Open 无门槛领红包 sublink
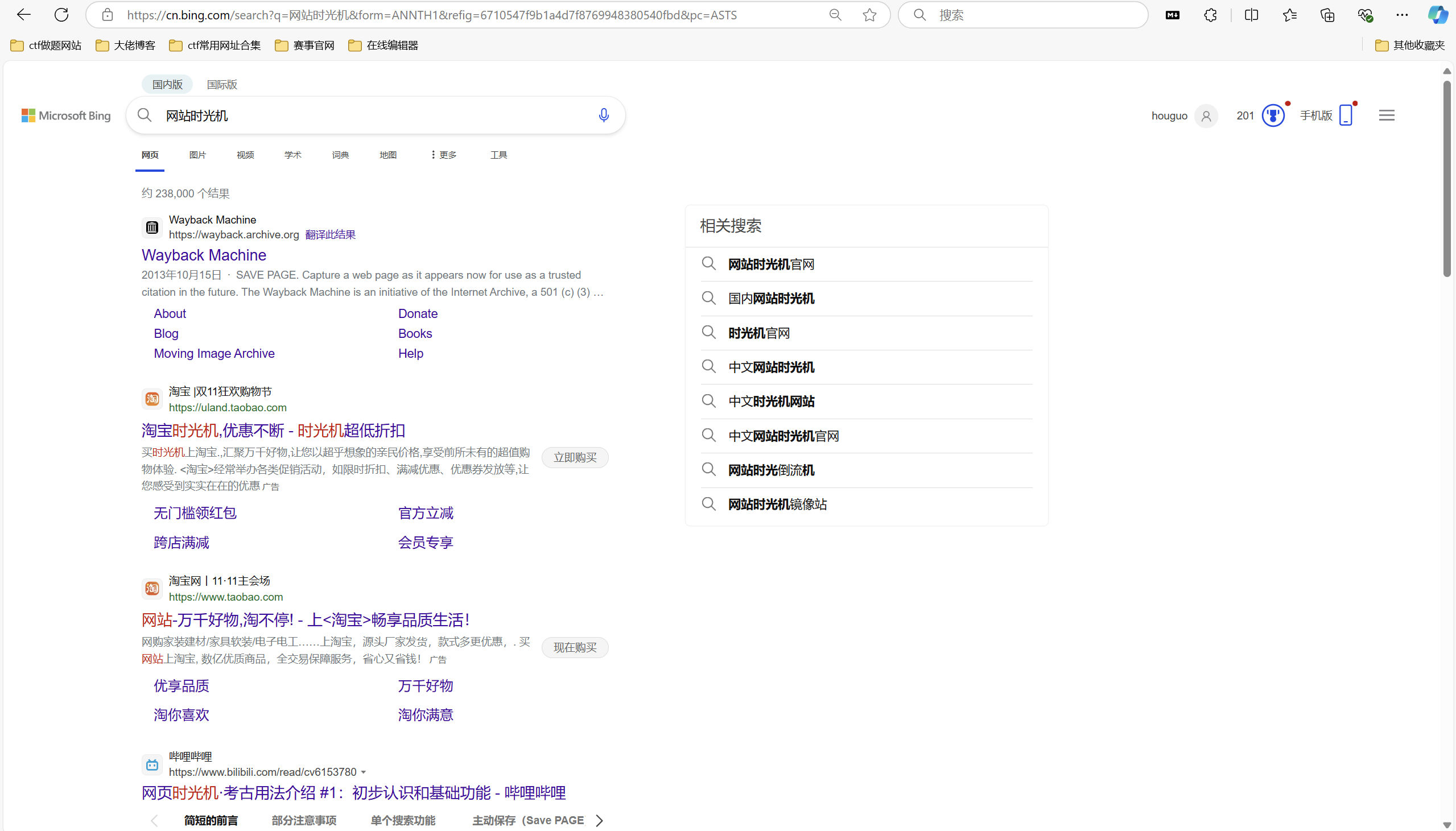 tap(195, 513)
